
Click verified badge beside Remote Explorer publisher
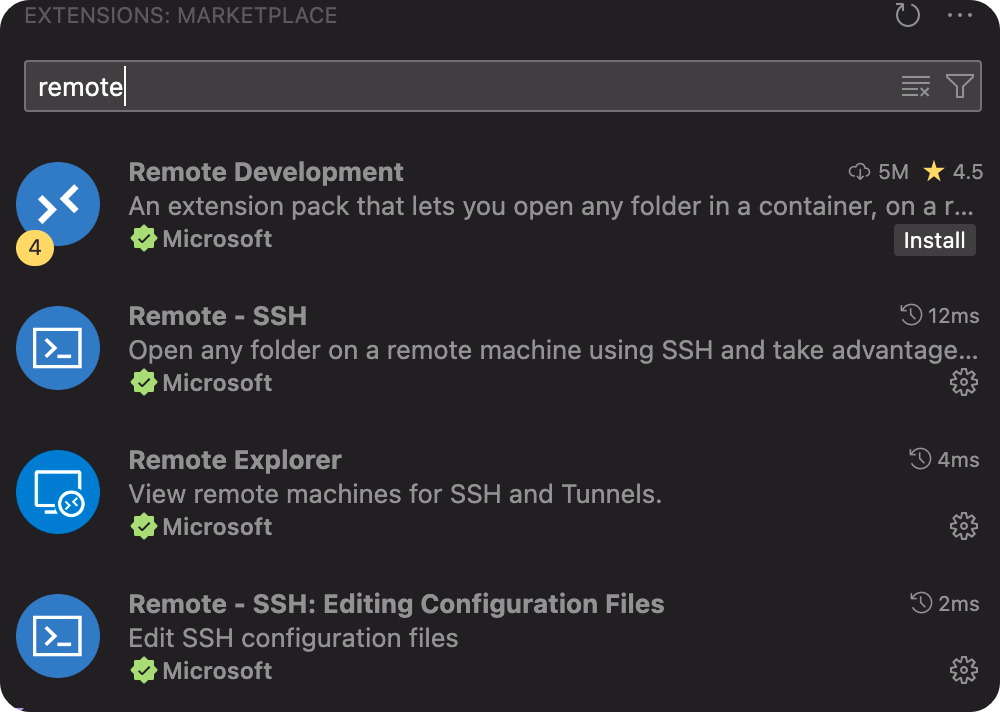[x=143, y=527]
